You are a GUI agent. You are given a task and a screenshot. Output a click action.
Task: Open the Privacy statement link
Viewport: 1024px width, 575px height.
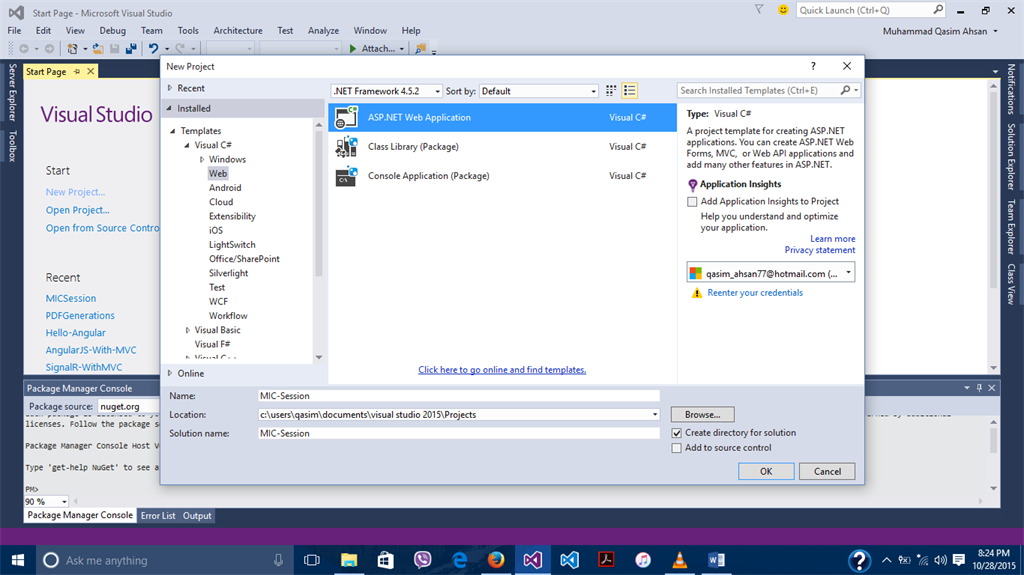(820, 250)
